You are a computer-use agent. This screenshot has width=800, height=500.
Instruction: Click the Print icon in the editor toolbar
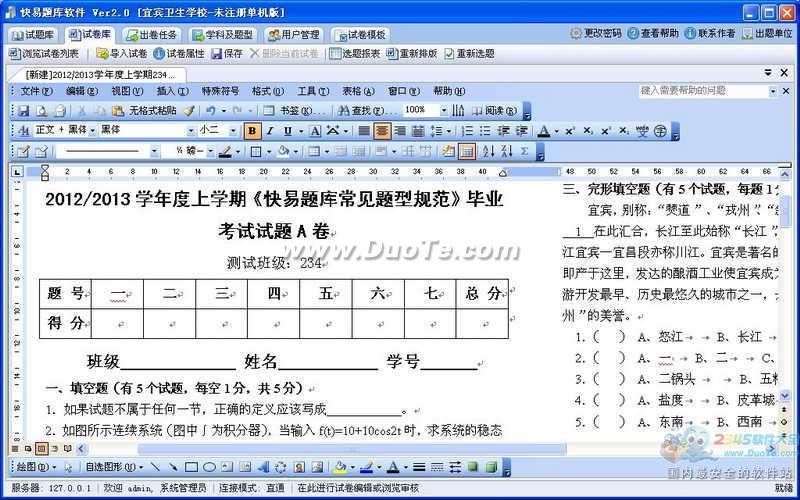click(x=60, y=111)
